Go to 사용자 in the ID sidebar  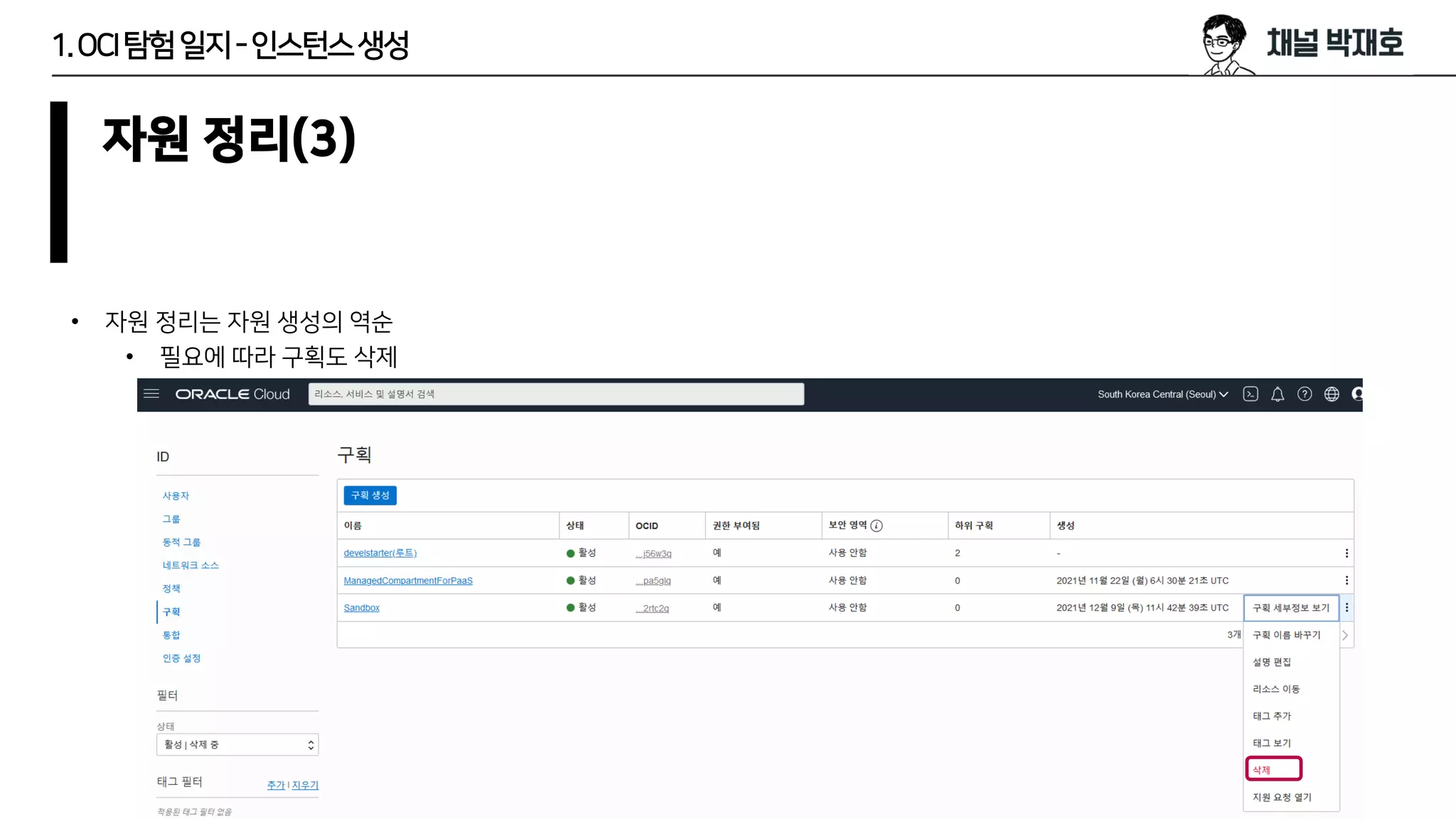click(x=176, y=496)
